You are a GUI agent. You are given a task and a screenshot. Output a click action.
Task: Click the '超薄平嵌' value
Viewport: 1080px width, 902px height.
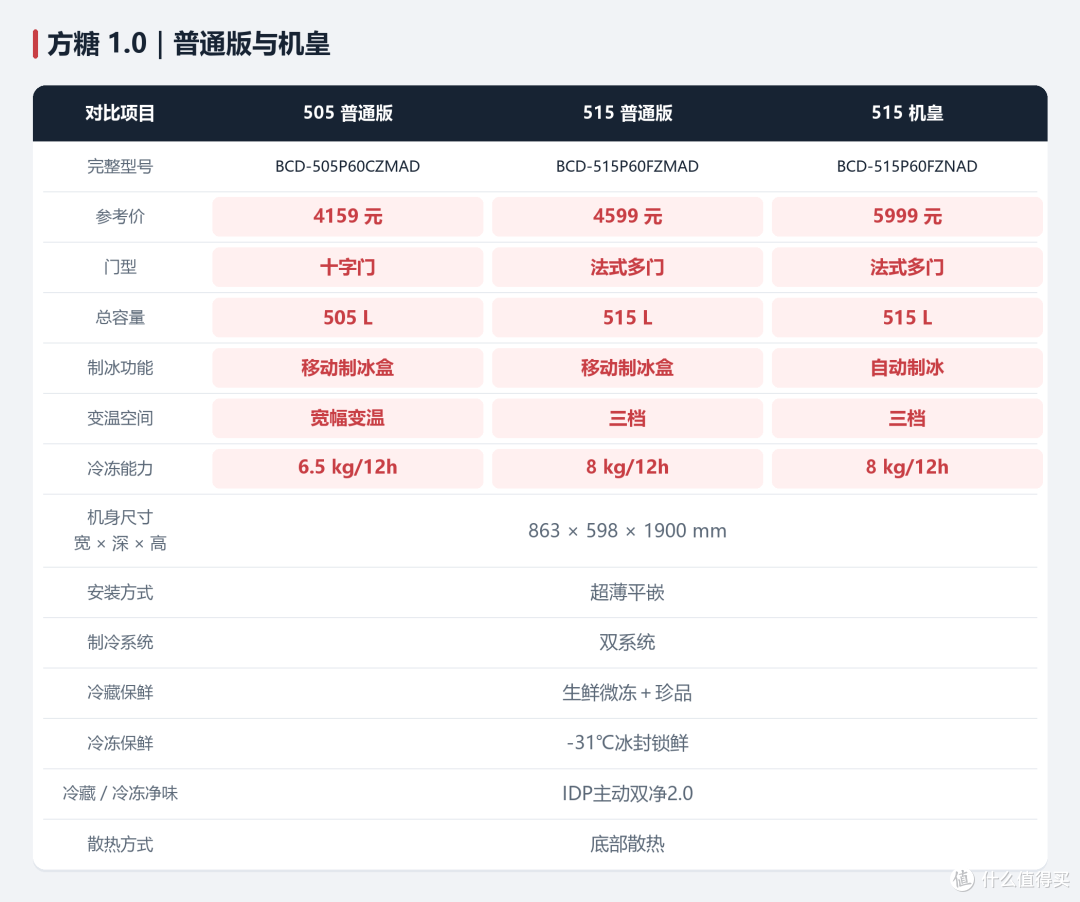tap(627, 592)
